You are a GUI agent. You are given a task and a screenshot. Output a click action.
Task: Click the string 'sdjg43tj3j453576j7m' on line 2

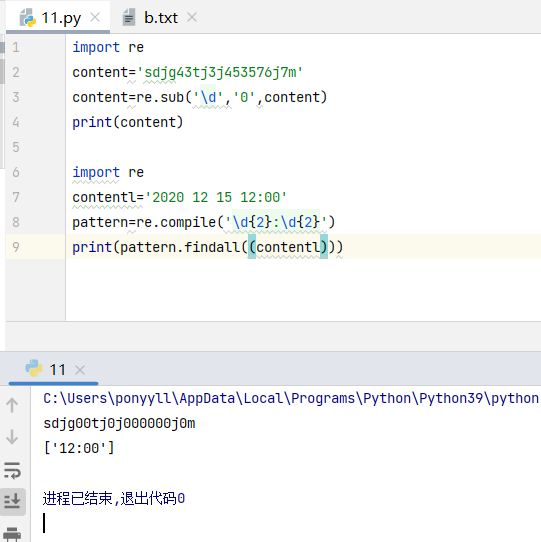tap(220, 73)
